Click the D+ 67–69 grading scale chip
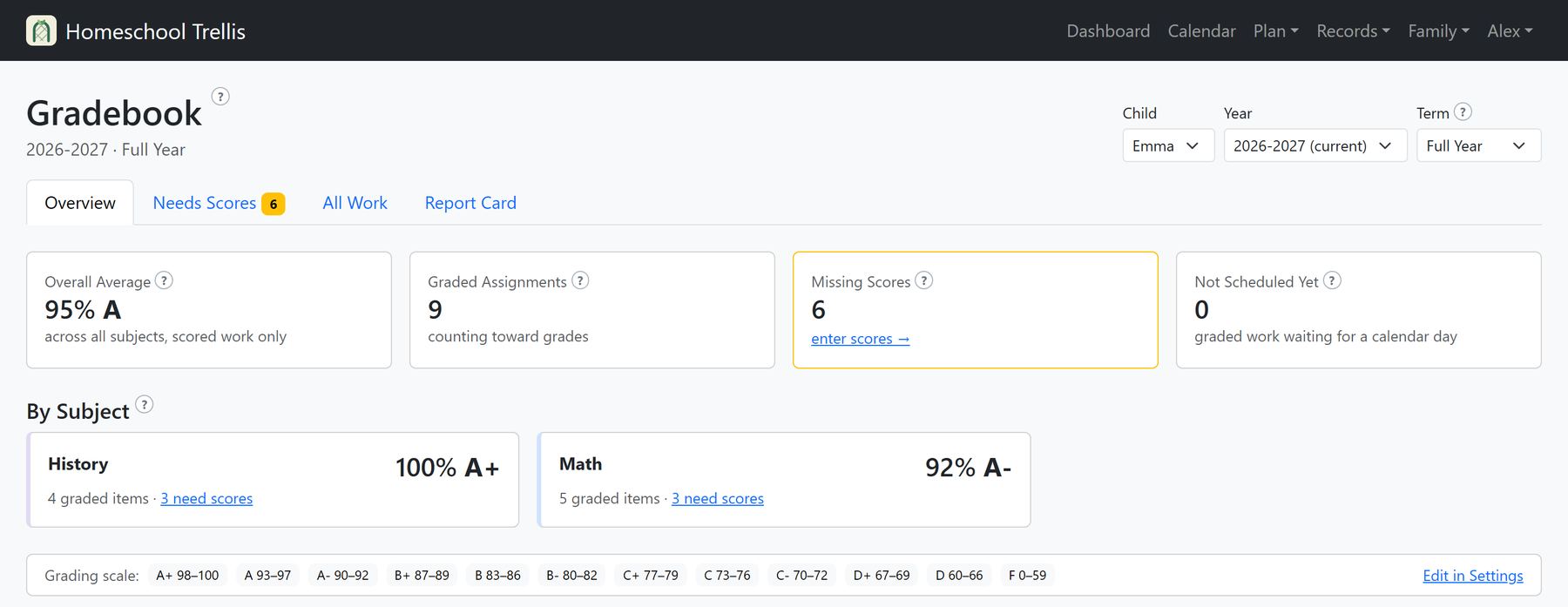Image resolution: width=1568 pixels, height=607 pixels. click(882, 575)
